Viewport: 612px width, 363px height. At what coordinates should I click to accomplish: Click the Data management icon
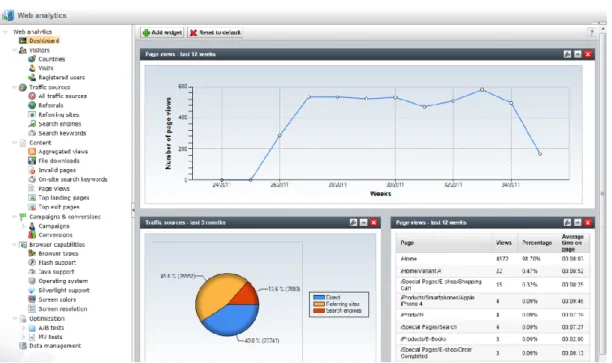(x=23, y=346)
